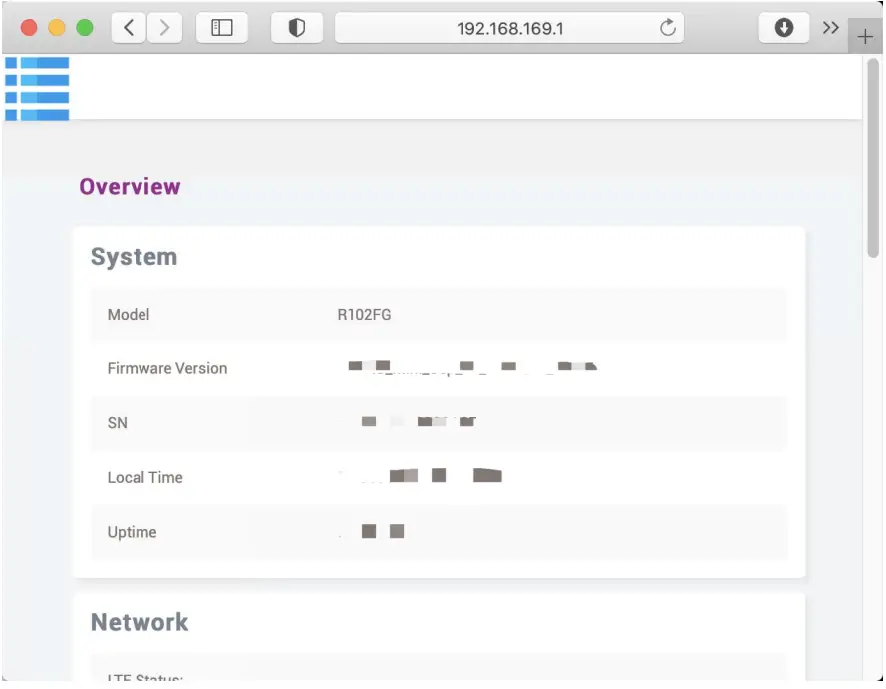Image resolution: width=886 pixels, height=689 pixels.
Task: Show the Safari sidebar
Action: 222,28
